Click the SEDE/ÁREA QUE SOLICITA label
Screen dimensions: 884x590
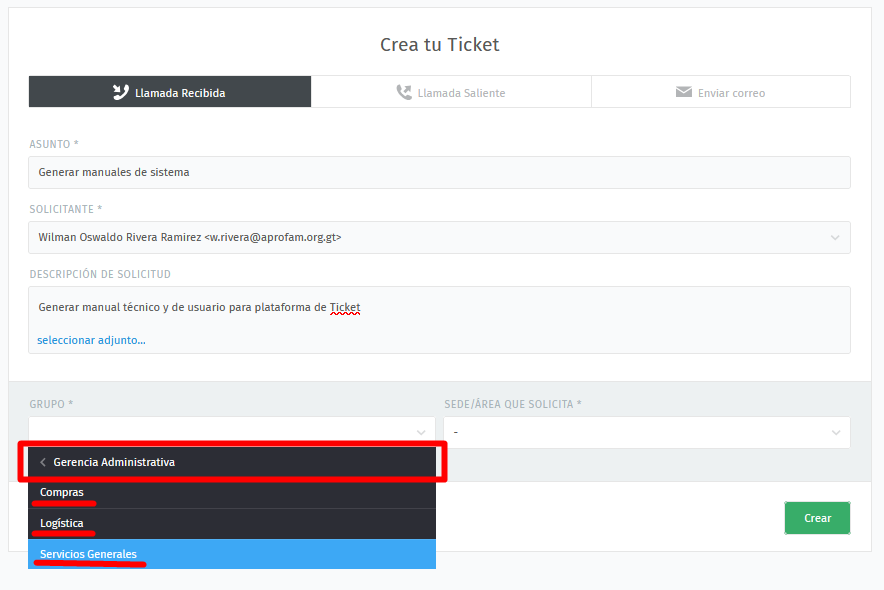point(512,404)
